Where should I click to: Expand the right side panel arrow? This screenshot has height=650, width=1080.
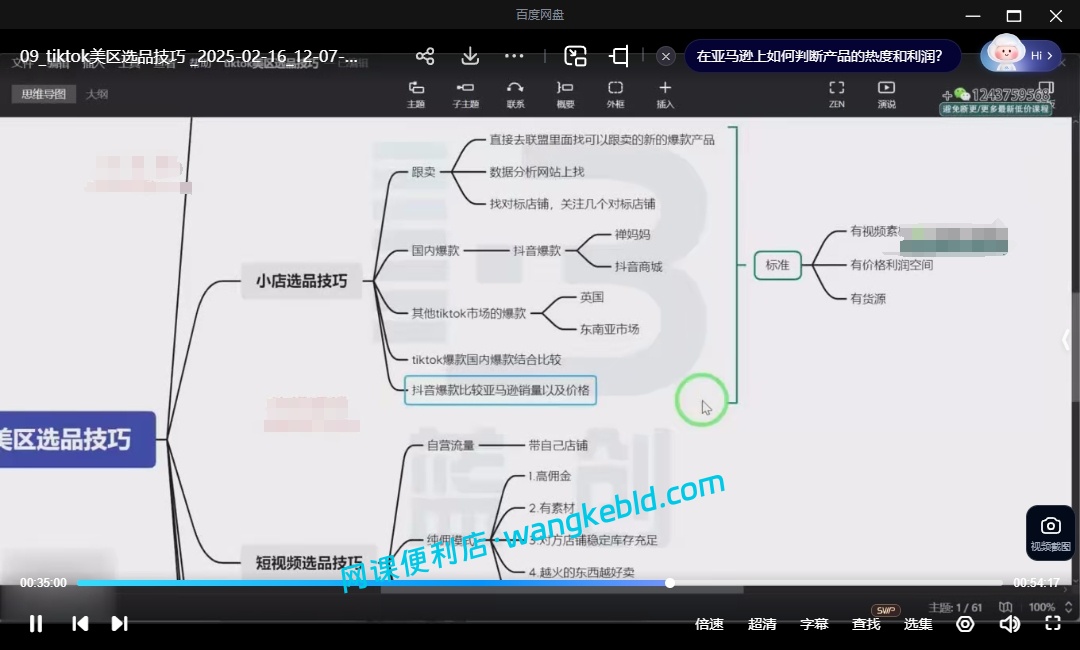[x=1066, y=339]
